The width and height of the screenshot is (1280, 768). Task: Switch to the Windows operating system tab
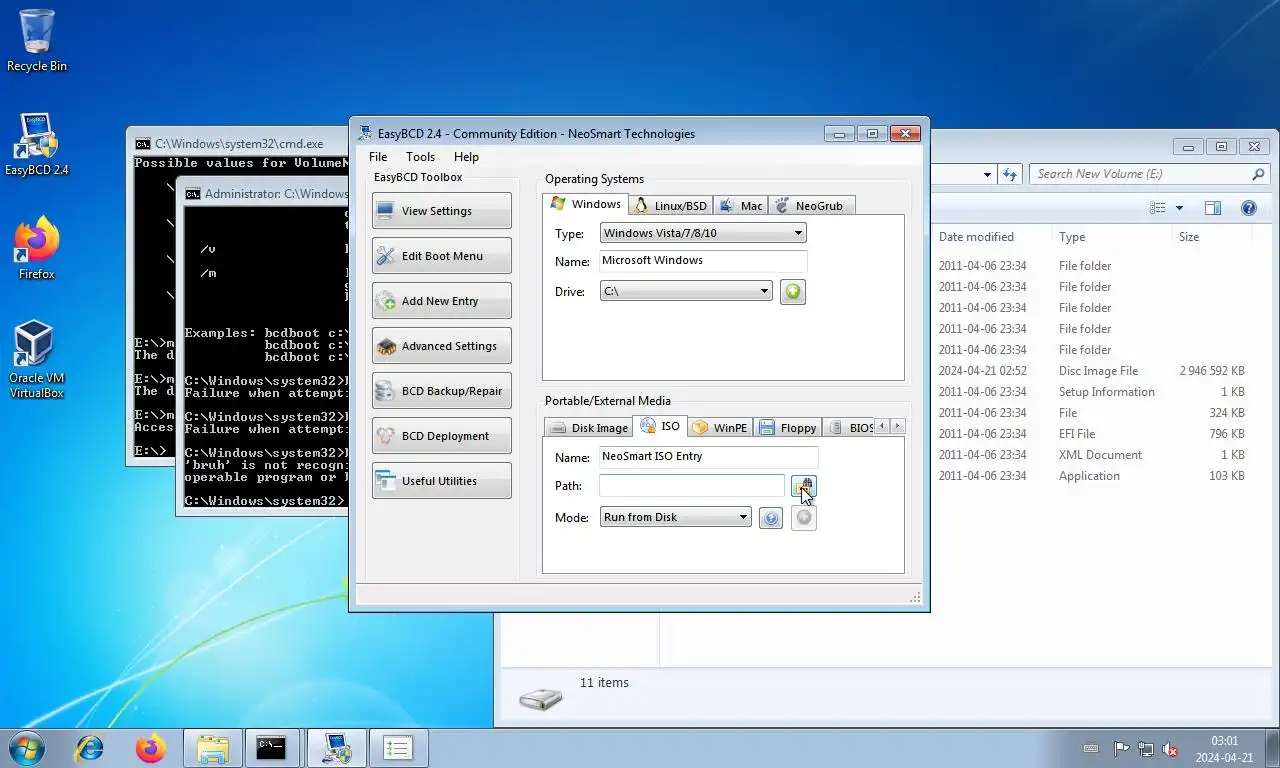(x=586, y=204)
